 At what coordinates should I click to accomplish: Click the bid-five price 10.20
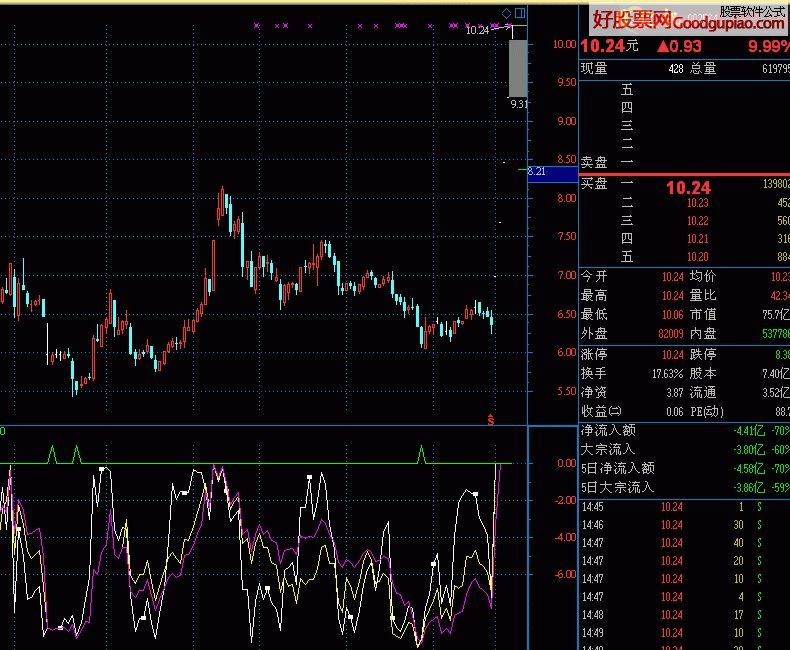point(698,257)
